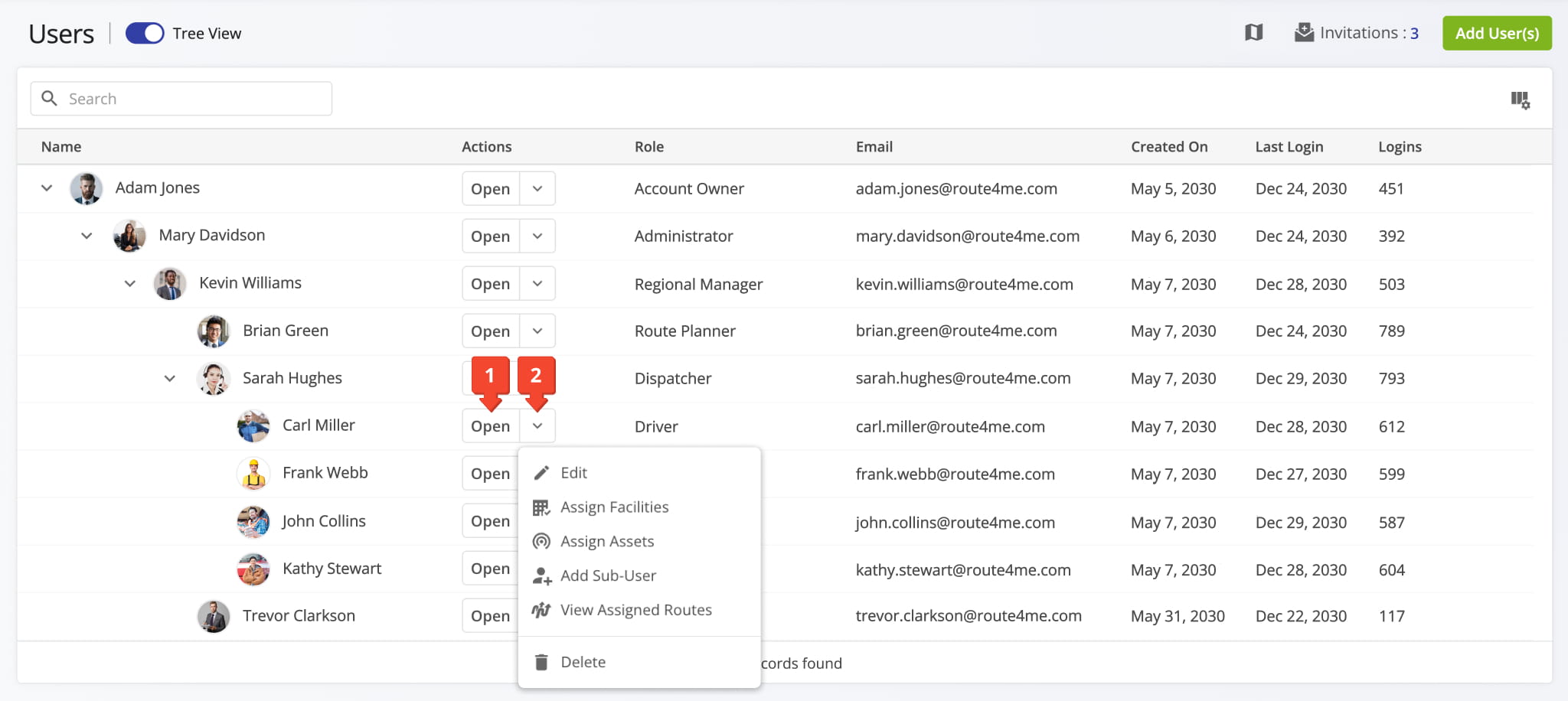The height and width of the screenshot is (701, 1568).
Task: Select Add Sub-User menu option
Action: click(x=639, y=575)
